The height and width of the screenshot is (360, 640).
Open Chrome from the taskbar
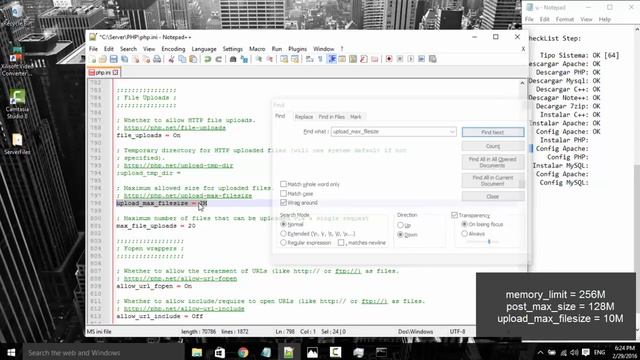[x=243, y=352]
